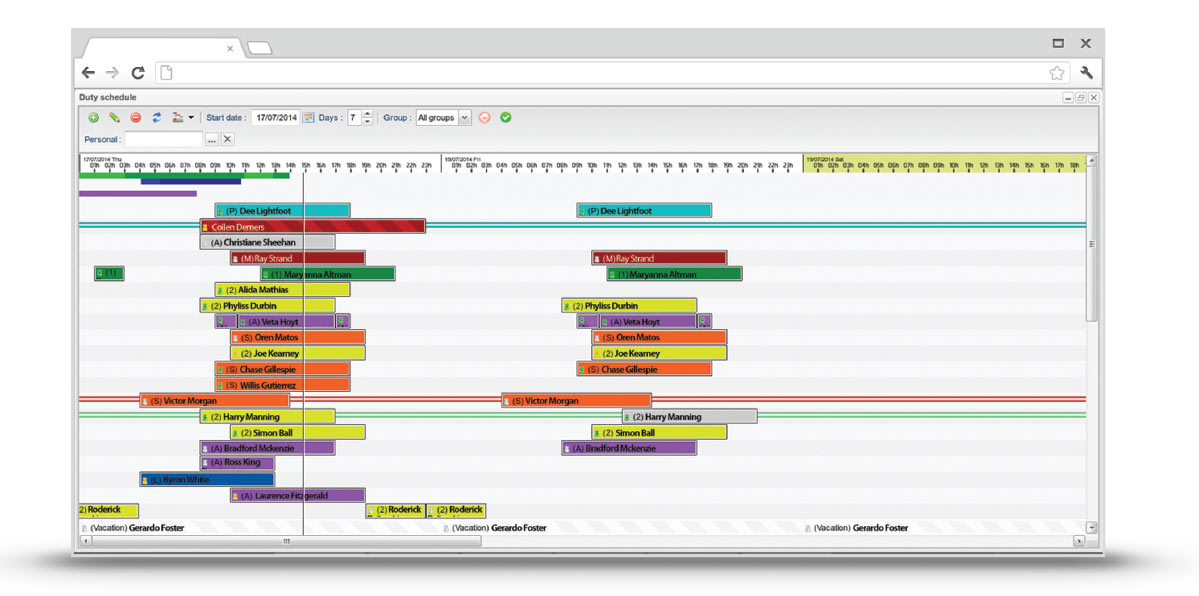Click the blue refresh arrows icon
This screenshot has width=1199, height=596.
click(156, 118)
